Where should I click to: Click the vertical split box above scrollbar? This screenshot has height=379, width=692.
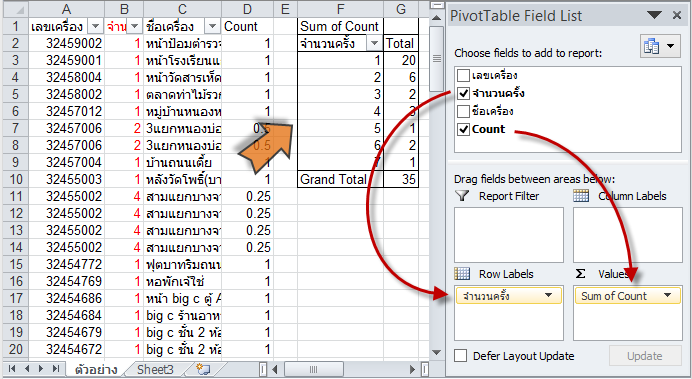[436, 5]
